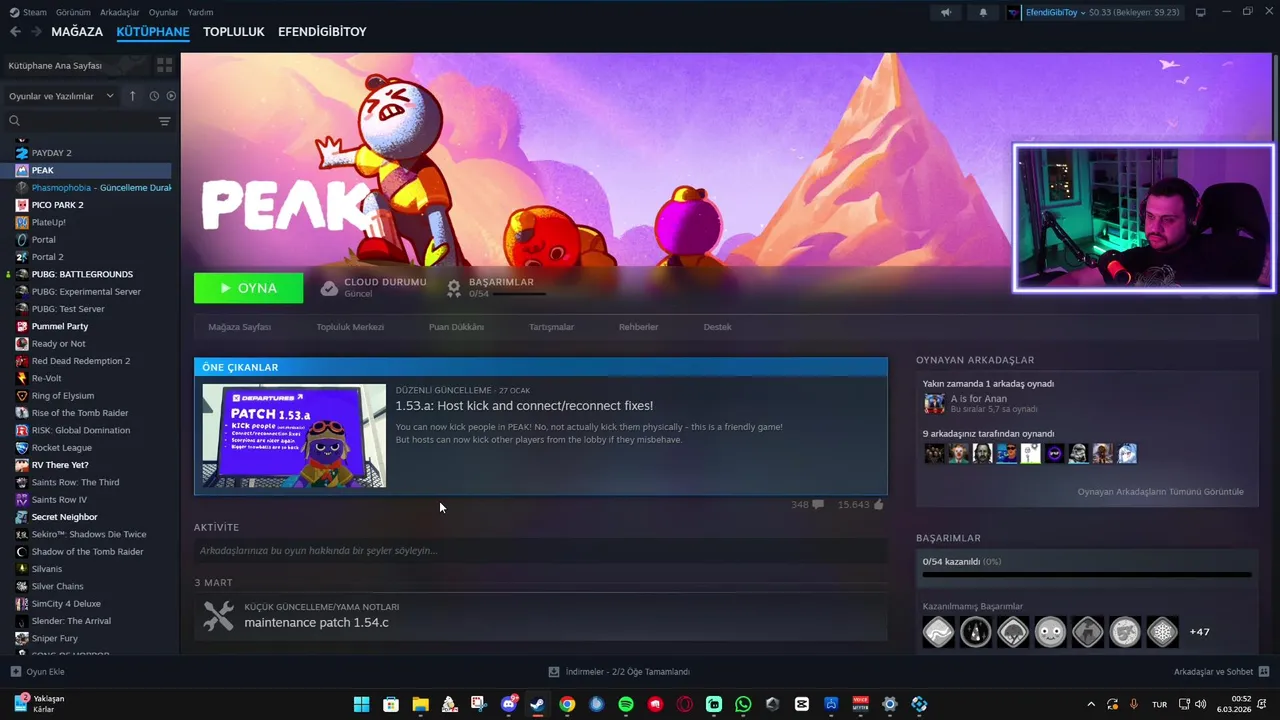Open the notifications bell
This screenshot has height=720, width=1280.
coord(983,13)
